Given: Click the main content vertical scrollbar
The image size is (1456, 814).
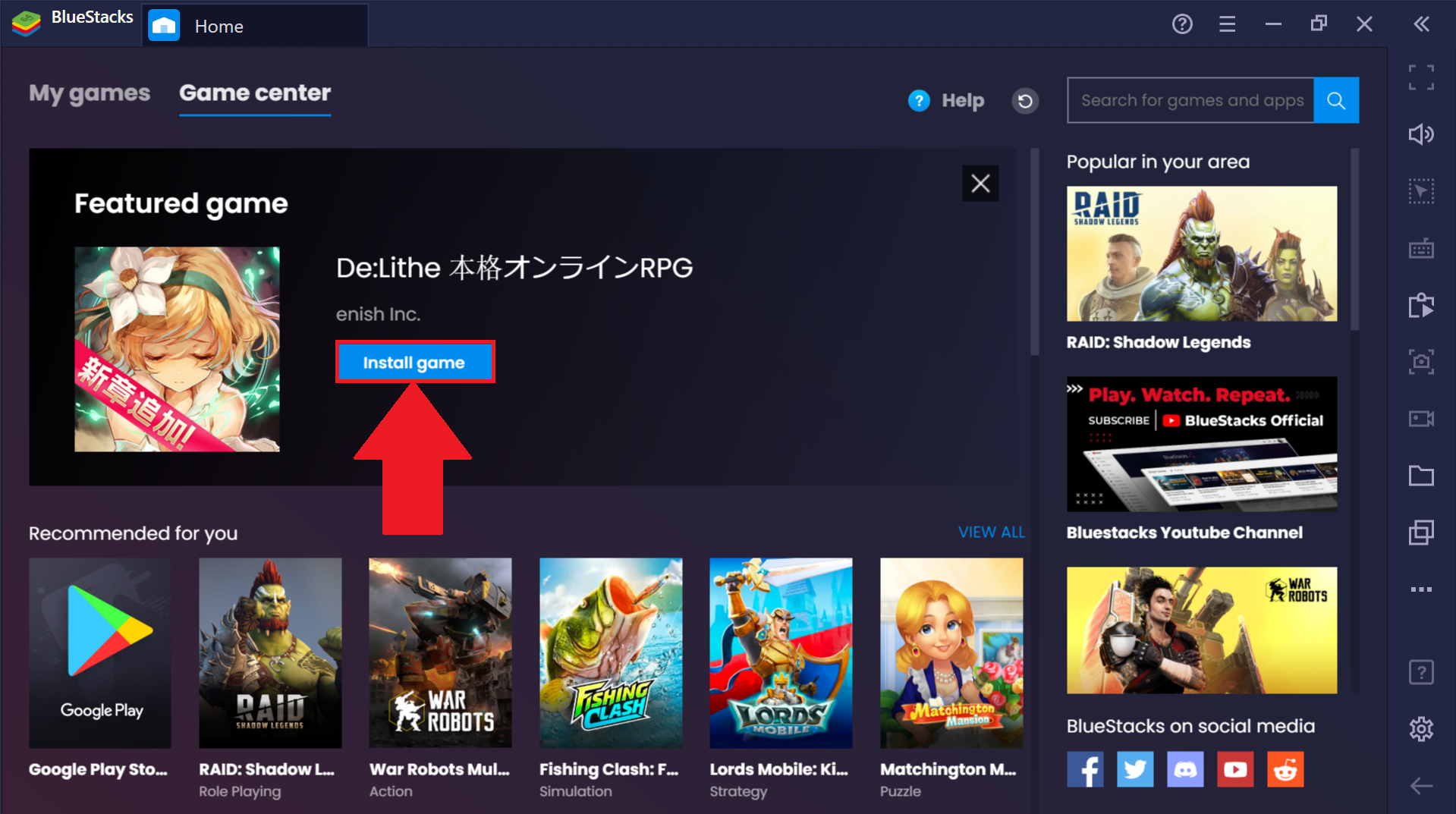Looking at the screenshot, I should tap(1034, 253).
